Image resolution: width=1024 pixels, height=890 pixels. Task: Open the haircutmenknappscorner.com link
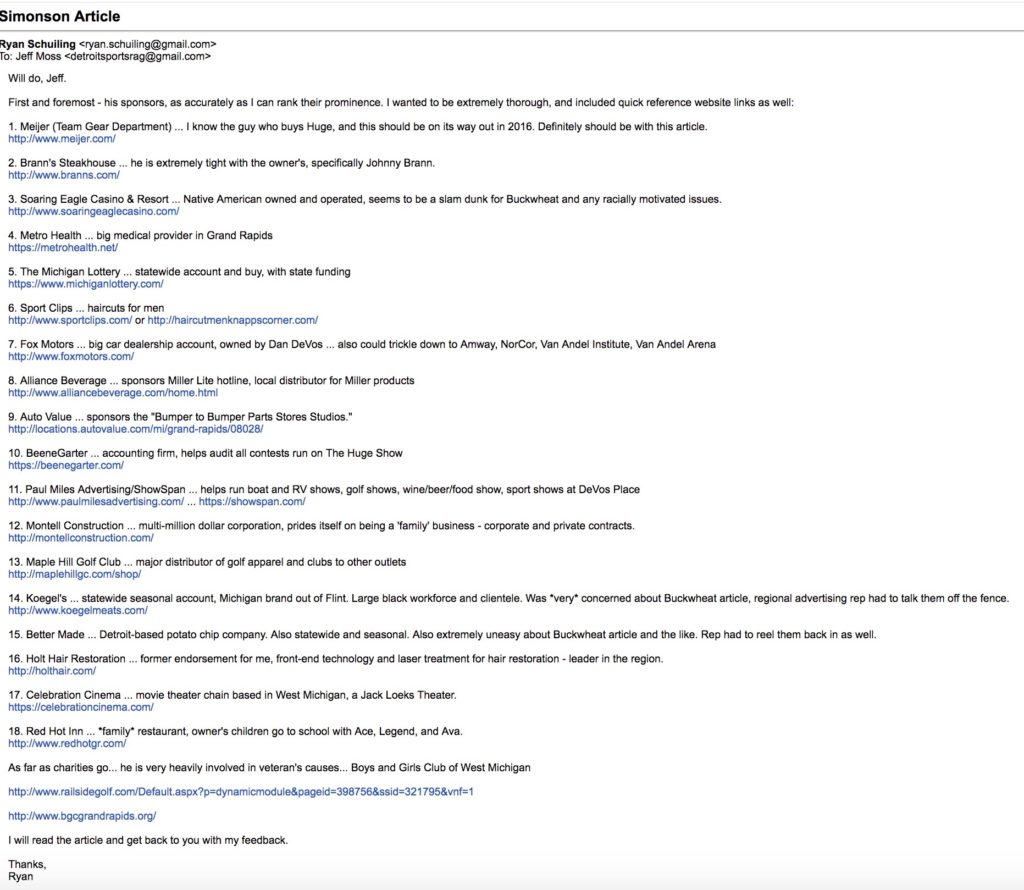pyautogui.click(x=232, y=320)
